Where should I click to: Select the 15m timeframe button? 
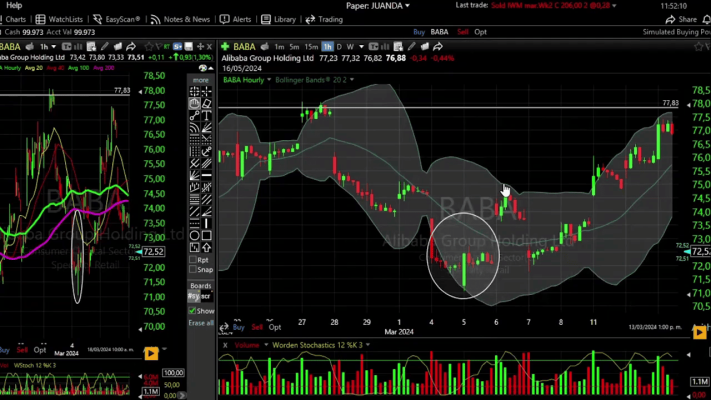point(311,47)
